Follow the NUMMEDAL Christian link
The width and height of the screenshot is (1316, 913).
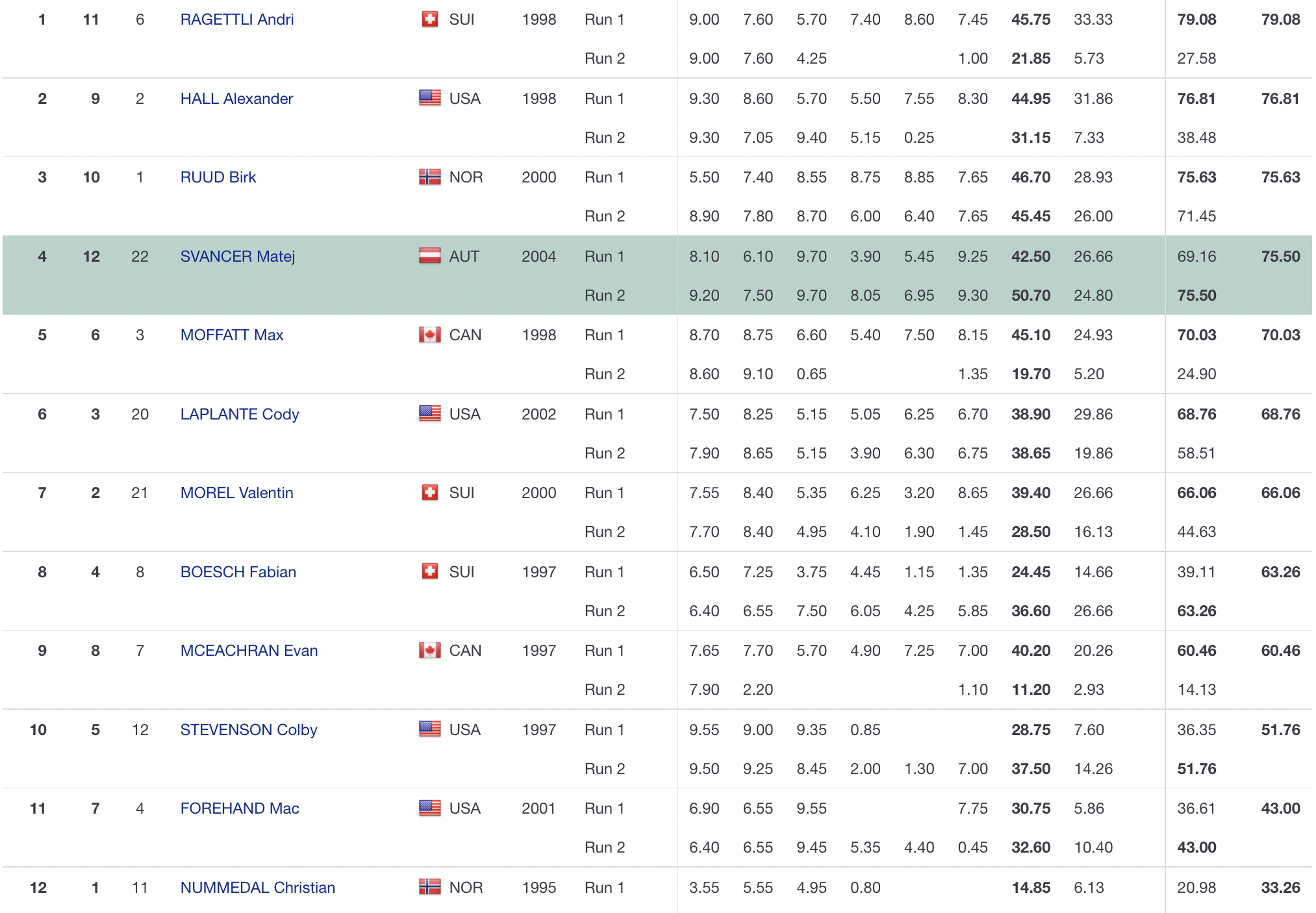pos(257,888)
